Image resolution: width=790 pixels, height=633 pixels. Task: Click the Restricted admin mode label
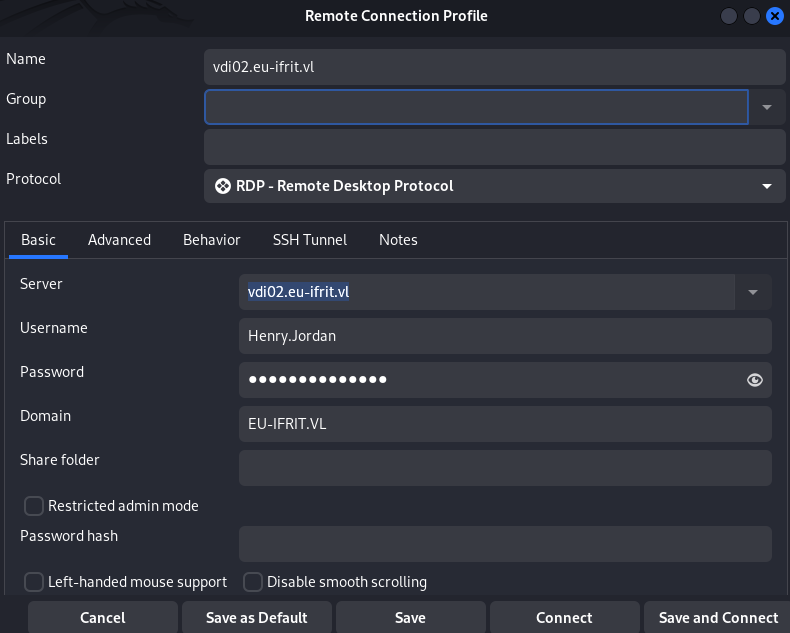123,505
